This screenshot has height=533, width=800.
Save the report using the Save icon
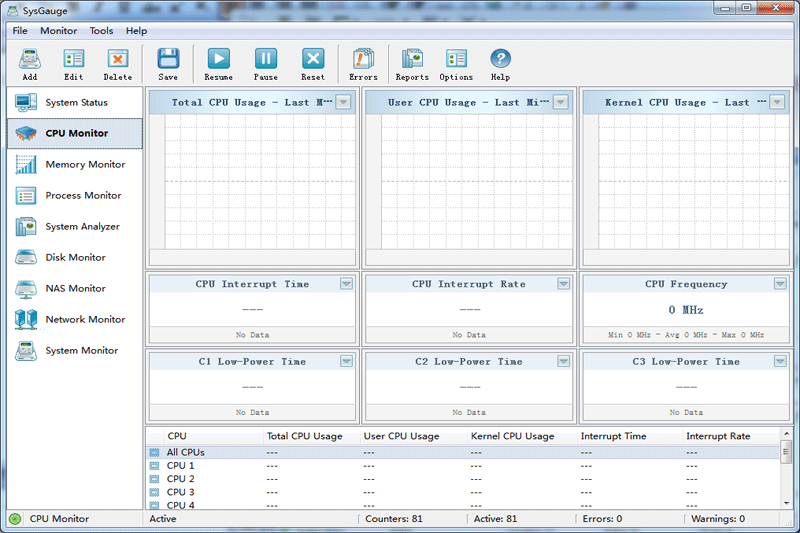click(168, 64)
